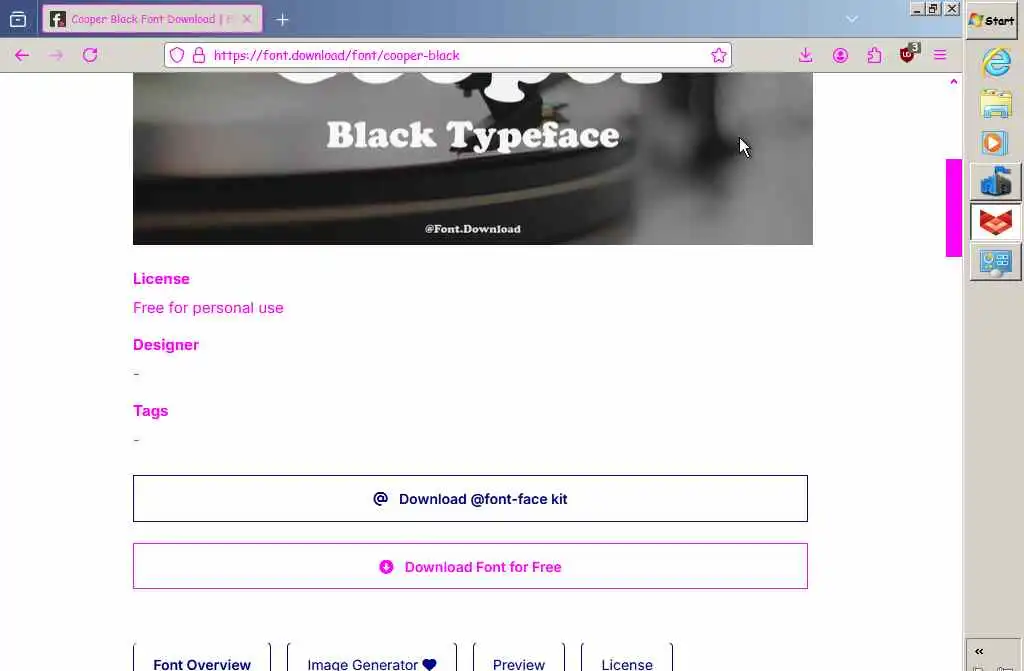This screenshot has height=671, width=1024.
Task: Select the Cooper Black Font Download tab
Action: point(152,19)
